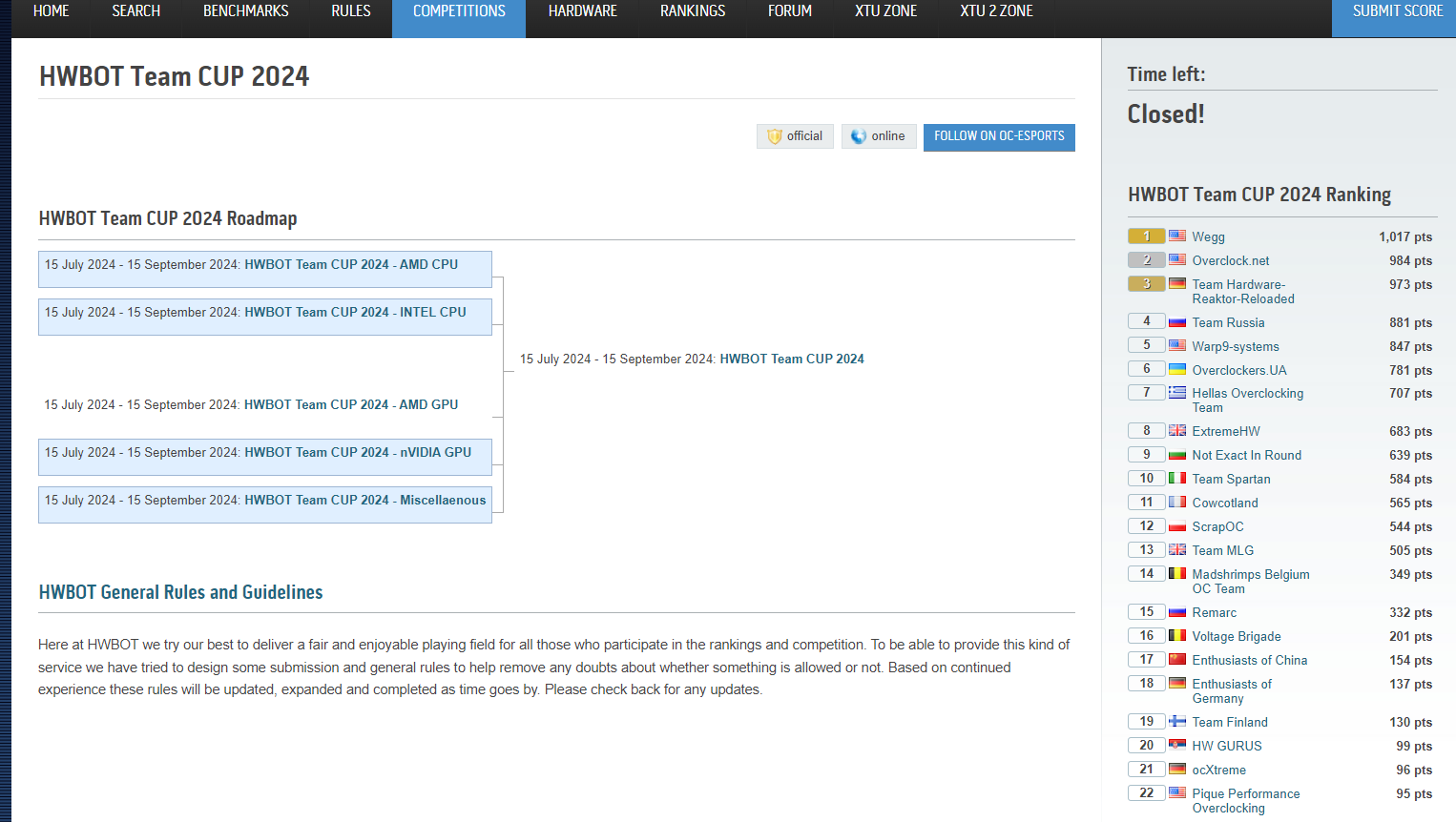1456x822 pixels.
Task: Click the Greek flag beside Hellas Overclocking Team
Action: click(x=1177, y=392)
